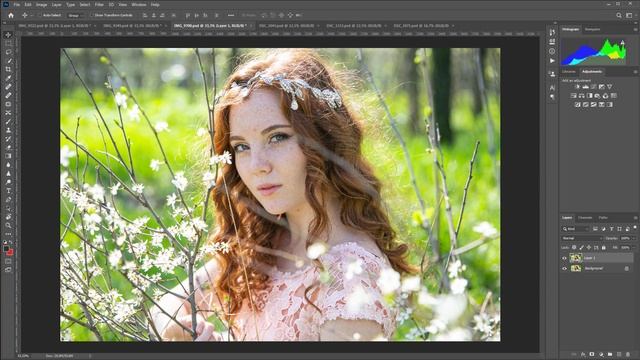Viewport: 640px width, 360px height.
Task: Switch to the Libraries tab
Action: click(x=569, y=71)
